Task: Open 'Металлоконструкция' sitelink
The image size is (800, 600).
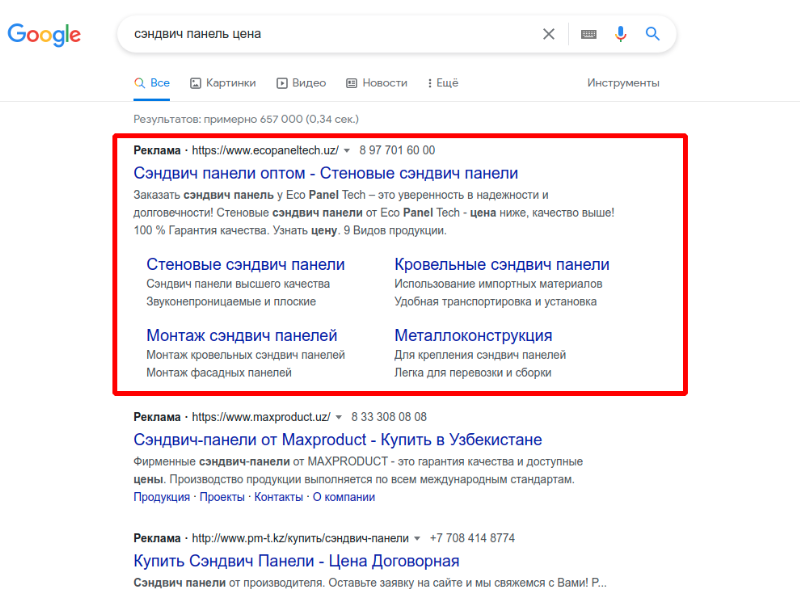Action: coord(473,335)
